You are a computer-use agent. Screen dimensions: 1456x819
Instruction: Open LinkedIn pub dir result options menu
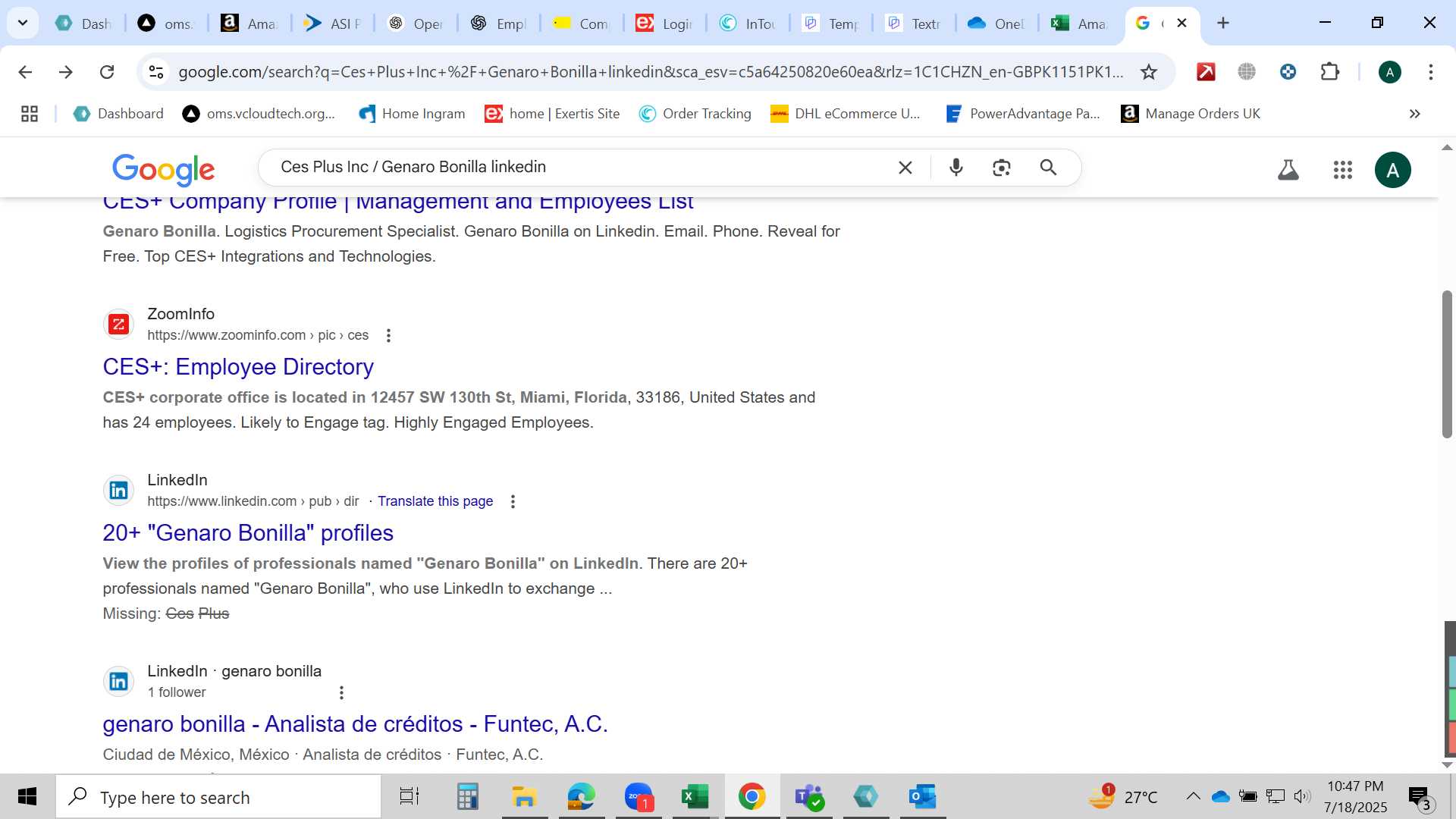[513, 501]
